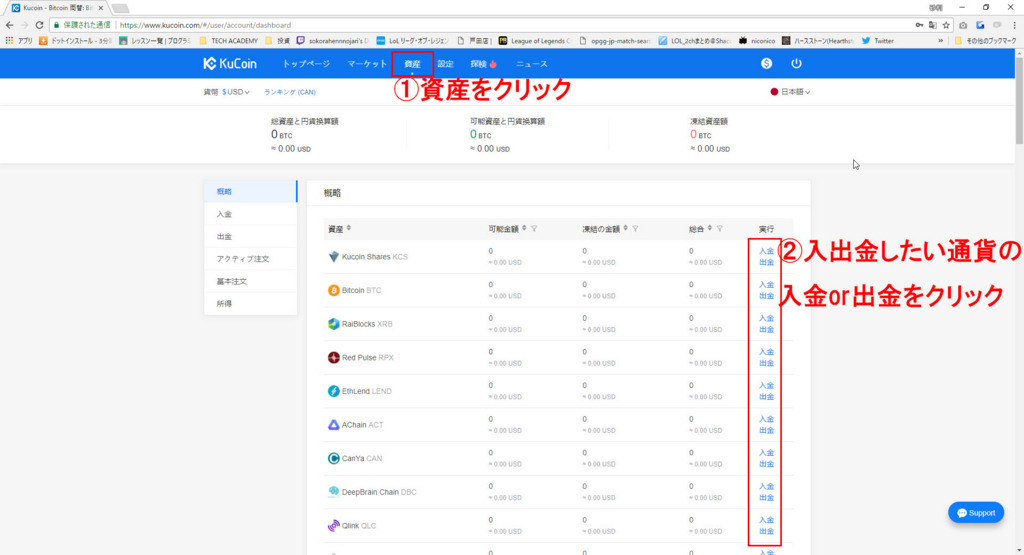Image resolution: width=1024 pixels, height=555 pixels.
Task: Click the Kucoin Shares KCS coin icon
Action: [x=334, y=257]
